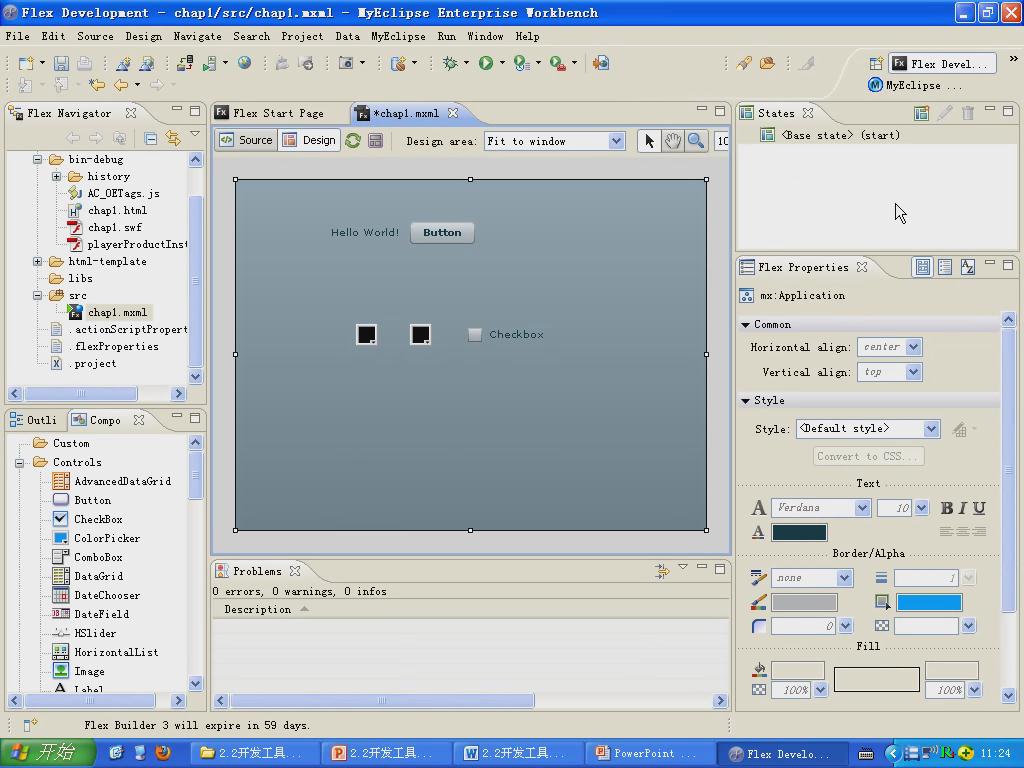Click the Refresh design view icon
1024x768 pixels.
coord(353,140)
